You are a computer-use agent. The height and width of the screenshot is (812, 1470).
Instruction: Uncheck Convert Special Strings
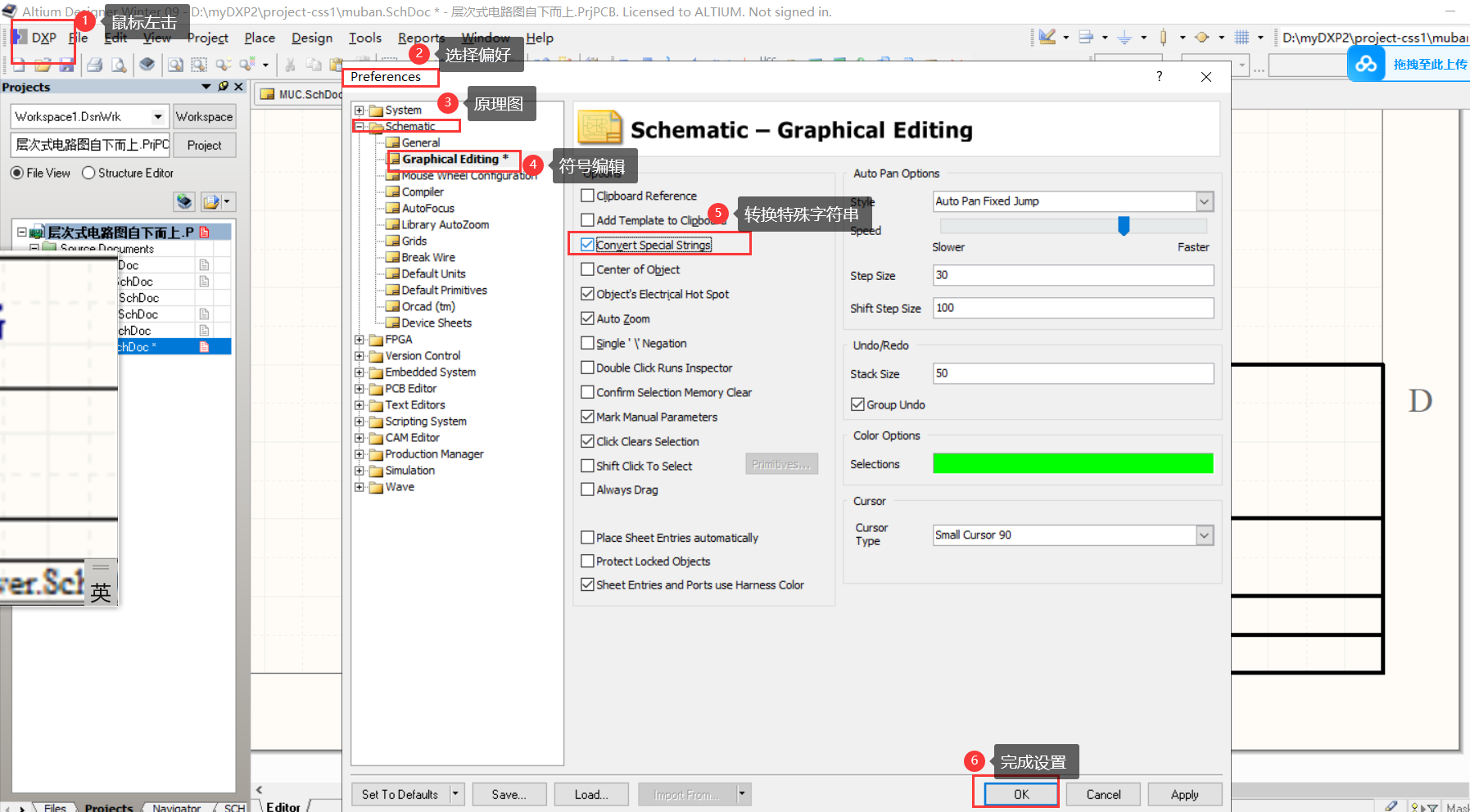(x=587, y=245)
